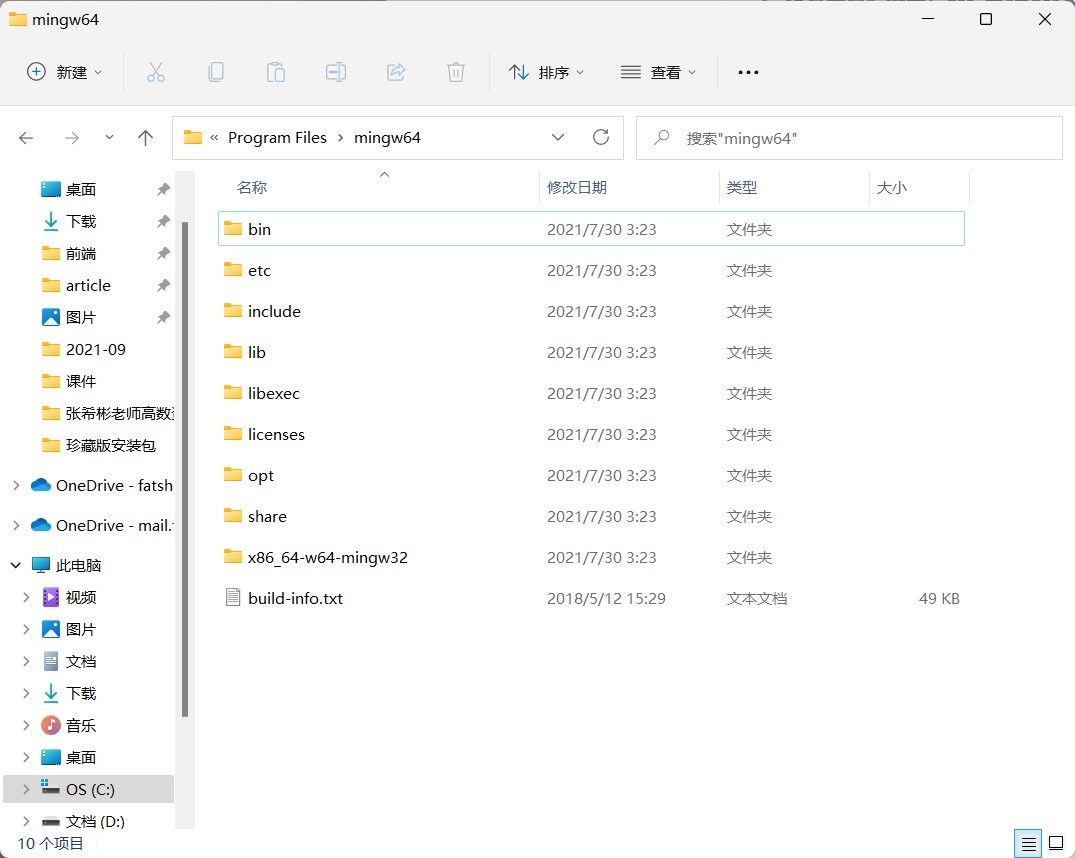Viewport: 1075px width, 858px height.
Task: Select build-info.txt file name
Action: pos(295,598)
